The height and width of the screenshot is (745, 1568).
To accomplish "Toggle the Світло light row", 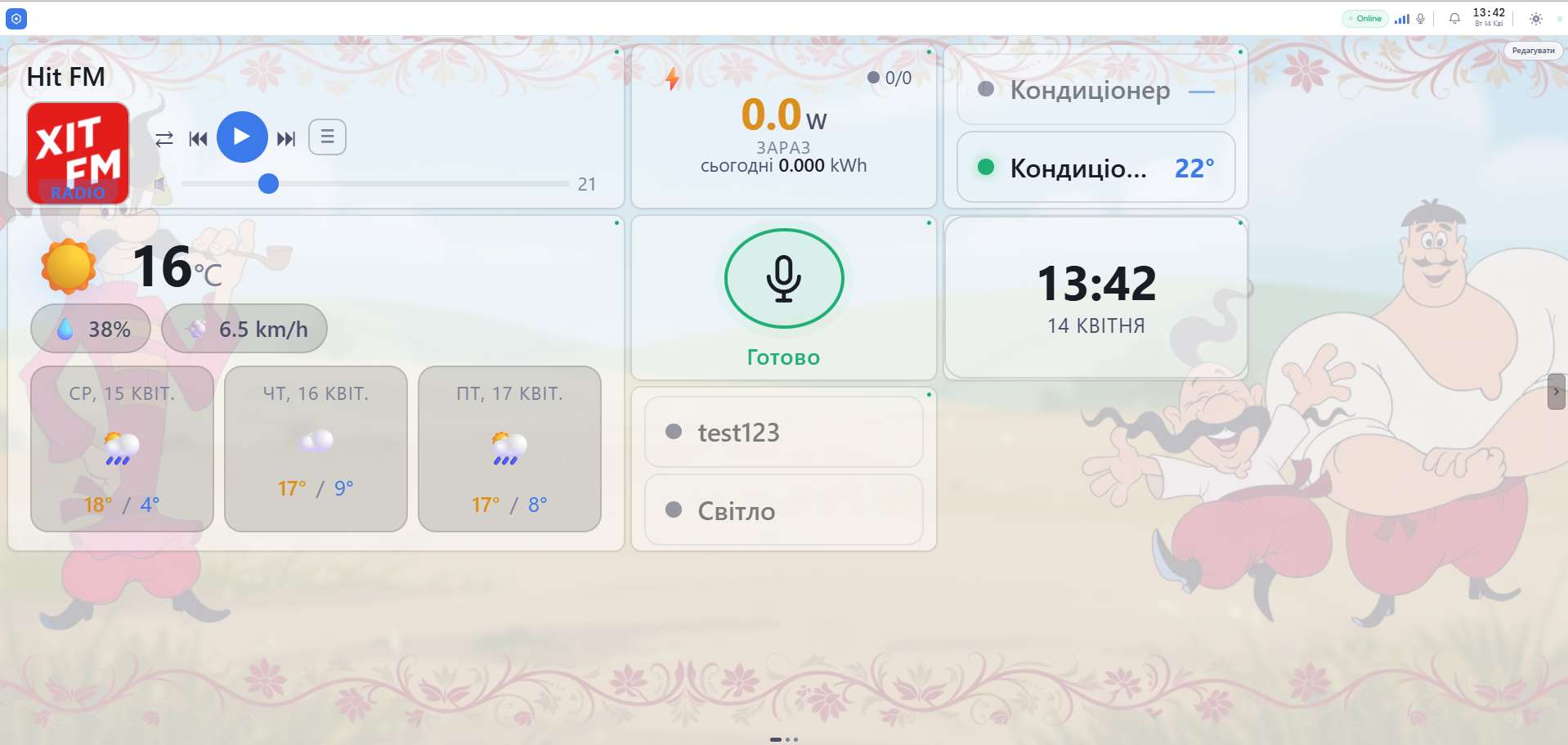I will tap(784, 510).
